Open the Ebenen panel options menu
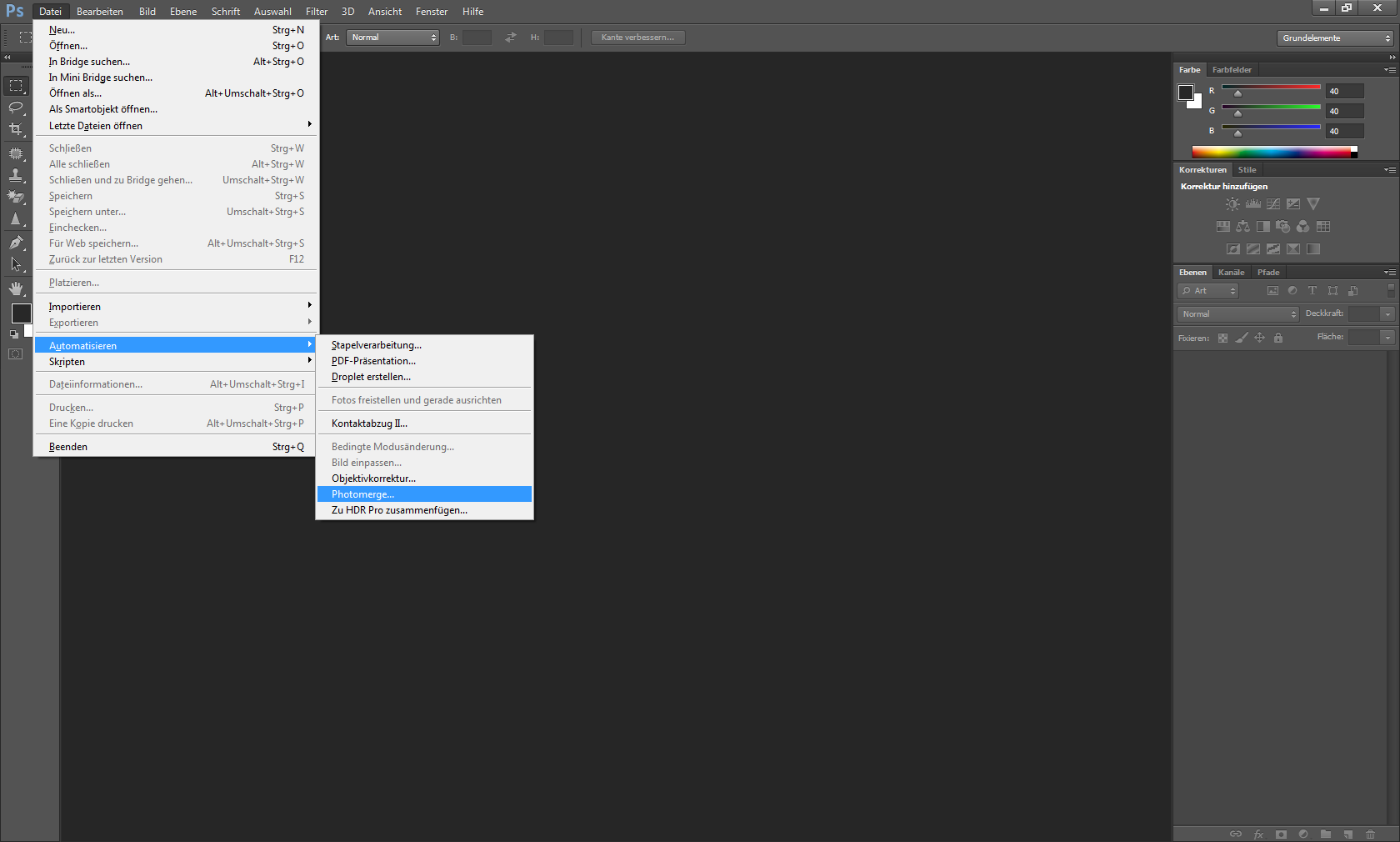Viewport: 1400px width, 842px height. (1390, 273)
